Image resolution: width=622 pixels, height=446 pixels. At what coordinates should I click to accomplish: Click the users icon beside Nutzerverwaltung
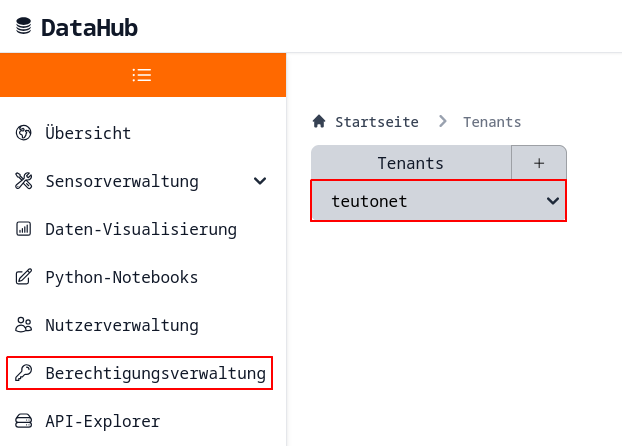point(24,325)
